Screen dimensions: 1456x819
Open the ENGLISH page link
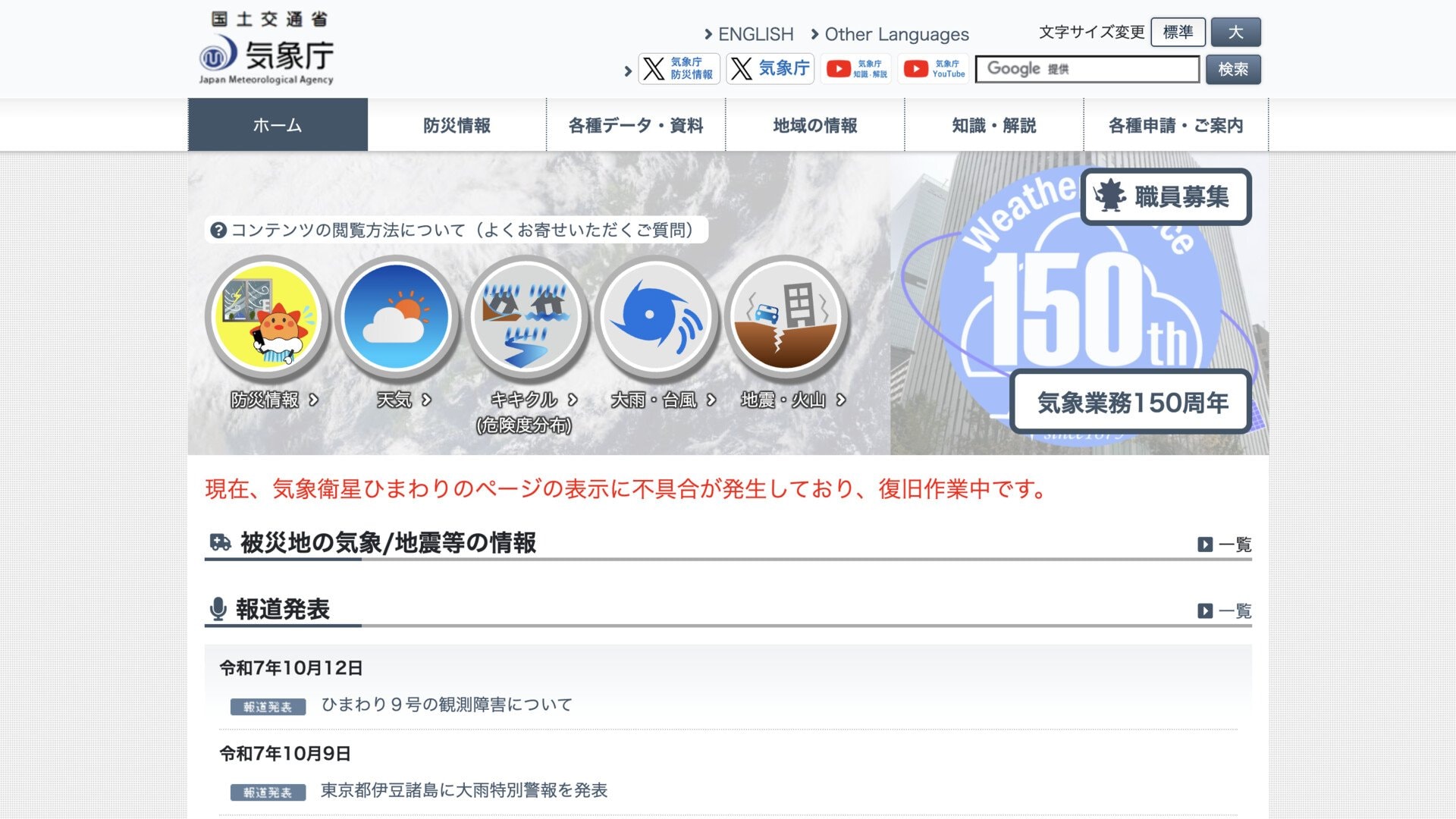(x=755, y=33)
